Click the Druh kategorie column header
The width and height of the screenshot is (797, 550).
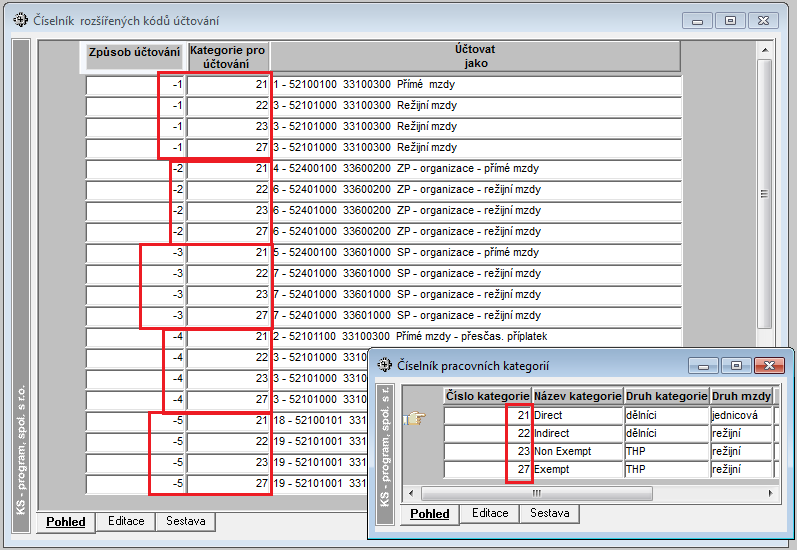coord(666,396)
